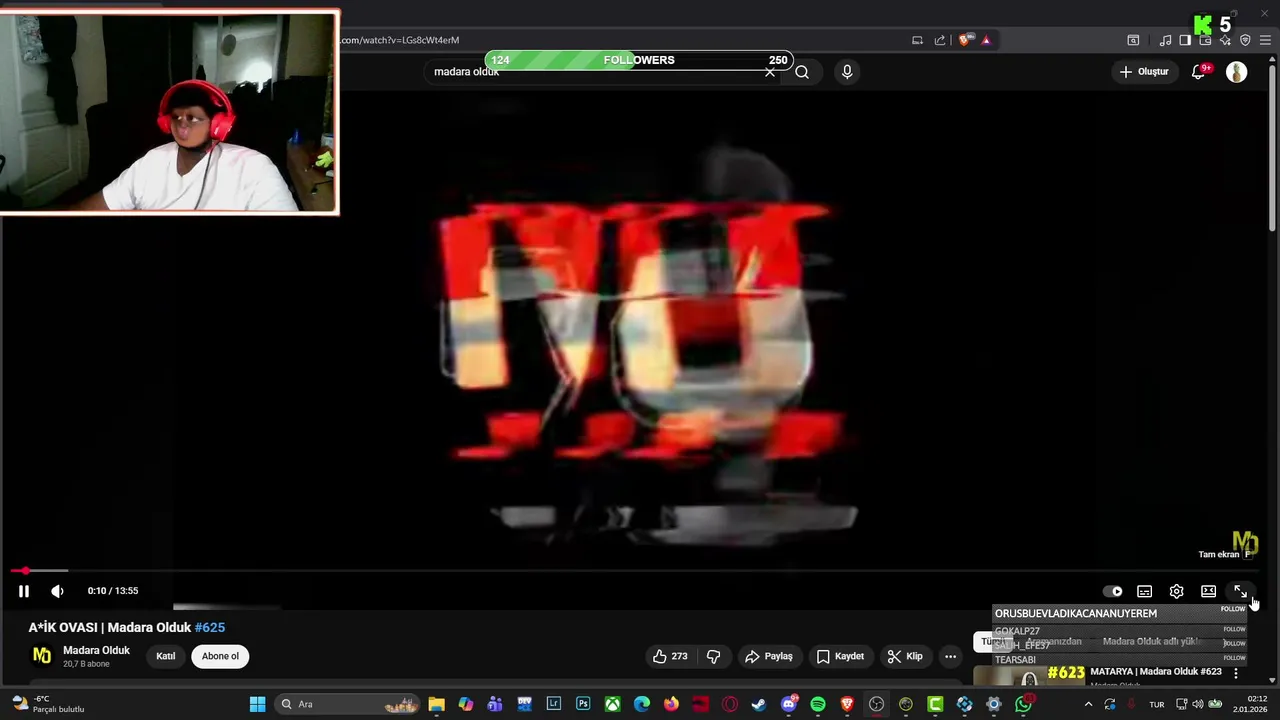This screenshot has height=720, width=1280.
Task: Open the Brave Wallet icon
Action: point(1206,40)
